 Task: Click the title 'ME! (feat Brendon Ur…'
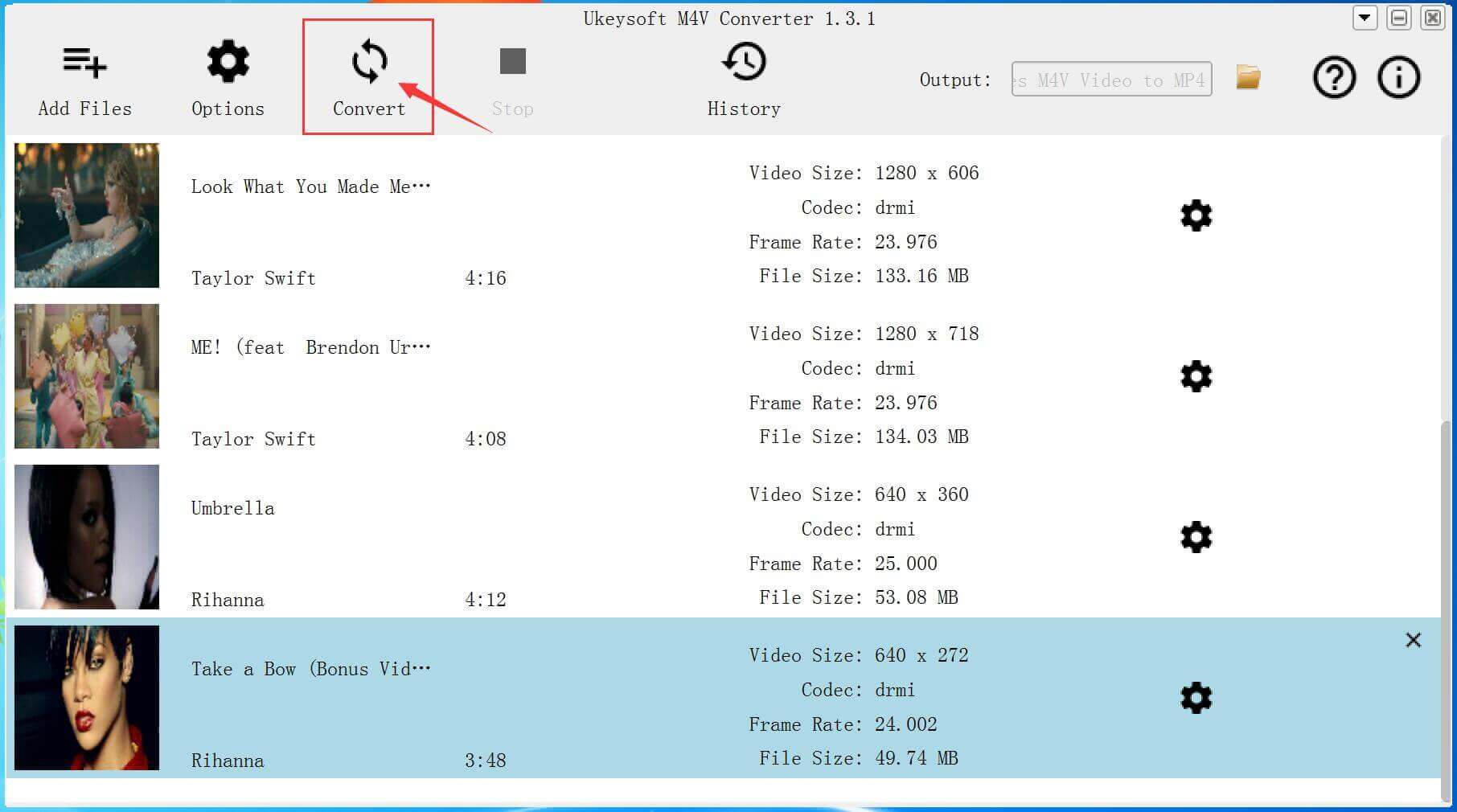(x=311, y=347)
